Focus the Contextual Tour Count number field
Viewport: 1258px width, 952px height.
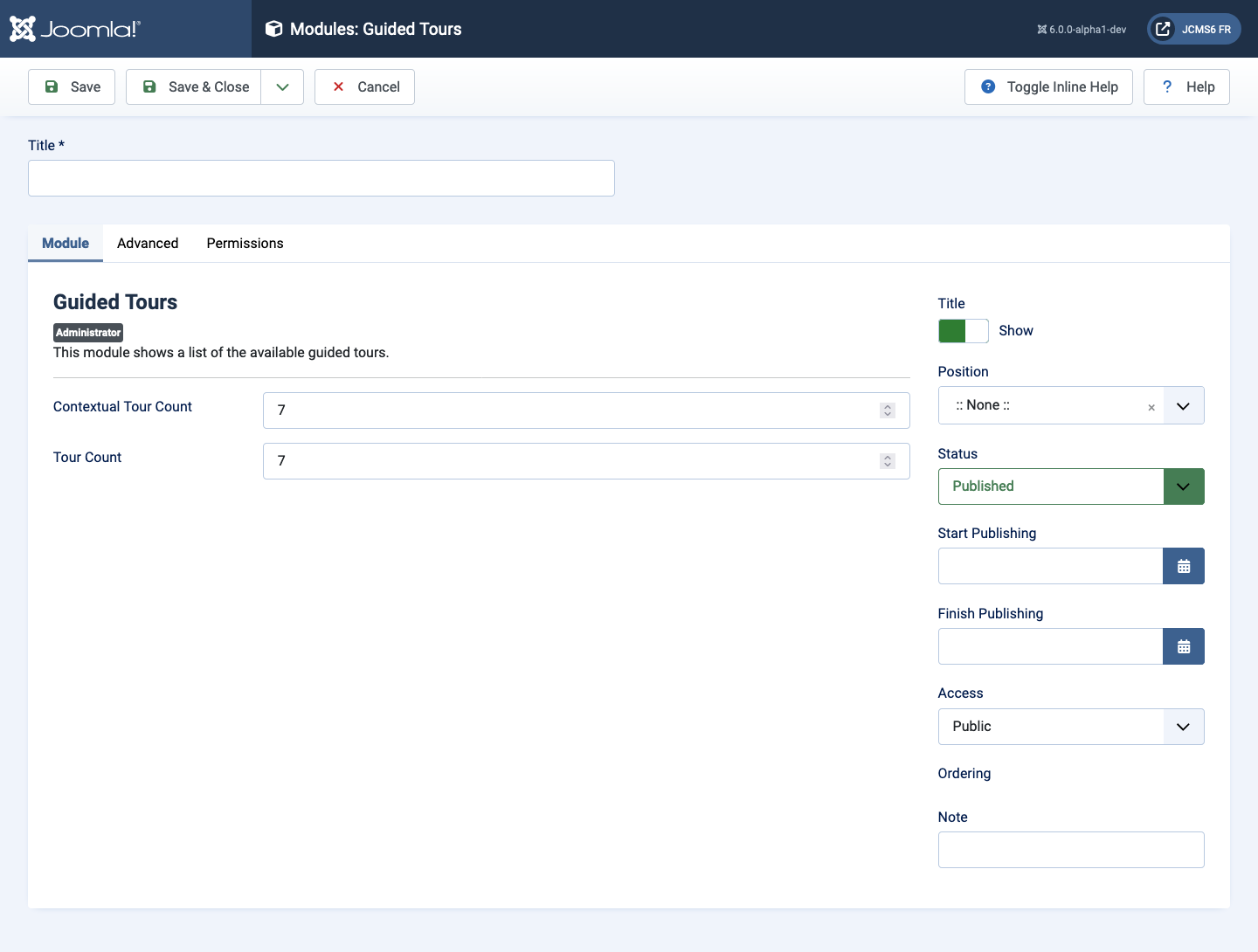[586, 410]
